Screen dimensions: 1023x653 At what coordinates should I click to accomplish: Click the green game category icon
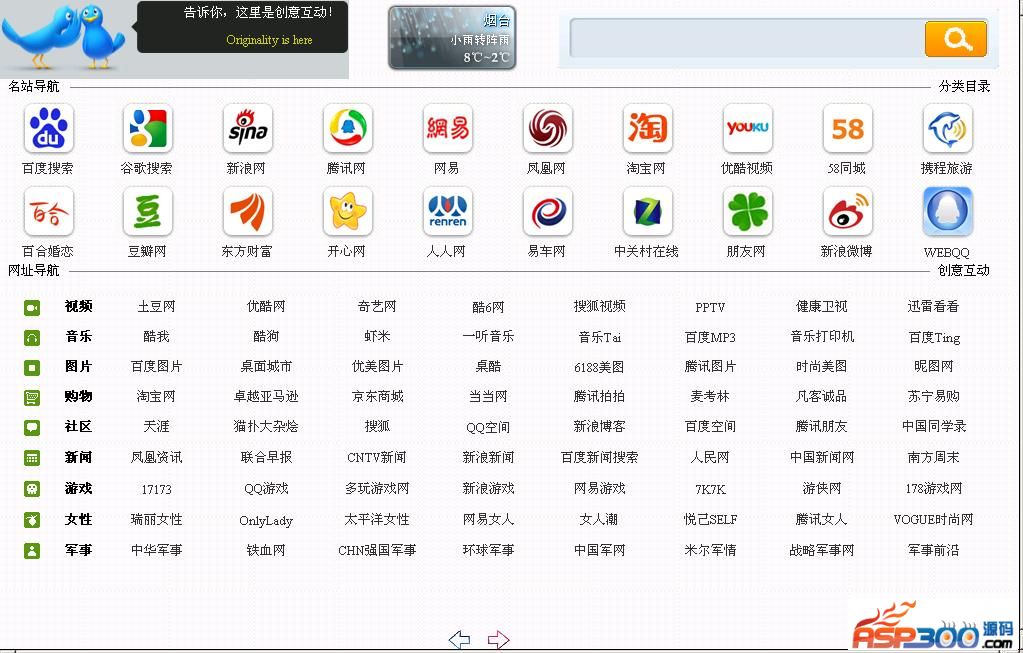32,489
